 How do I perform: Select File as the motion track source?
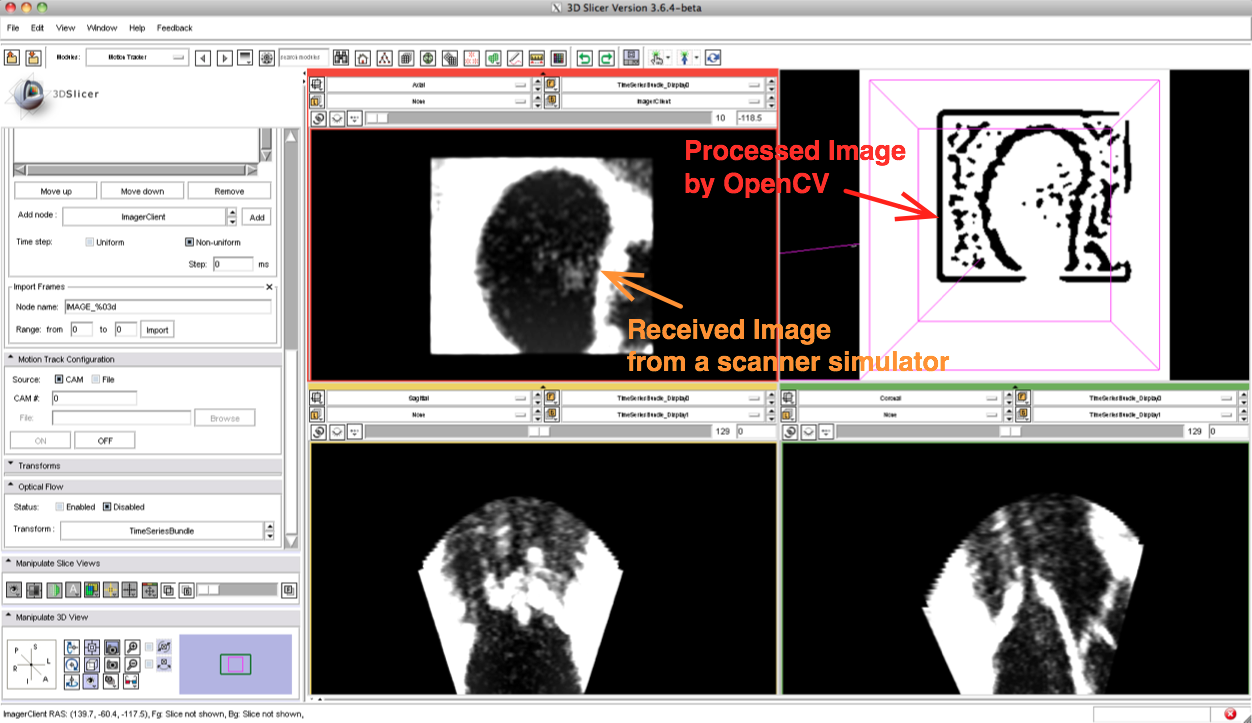(x=96, y=379)
